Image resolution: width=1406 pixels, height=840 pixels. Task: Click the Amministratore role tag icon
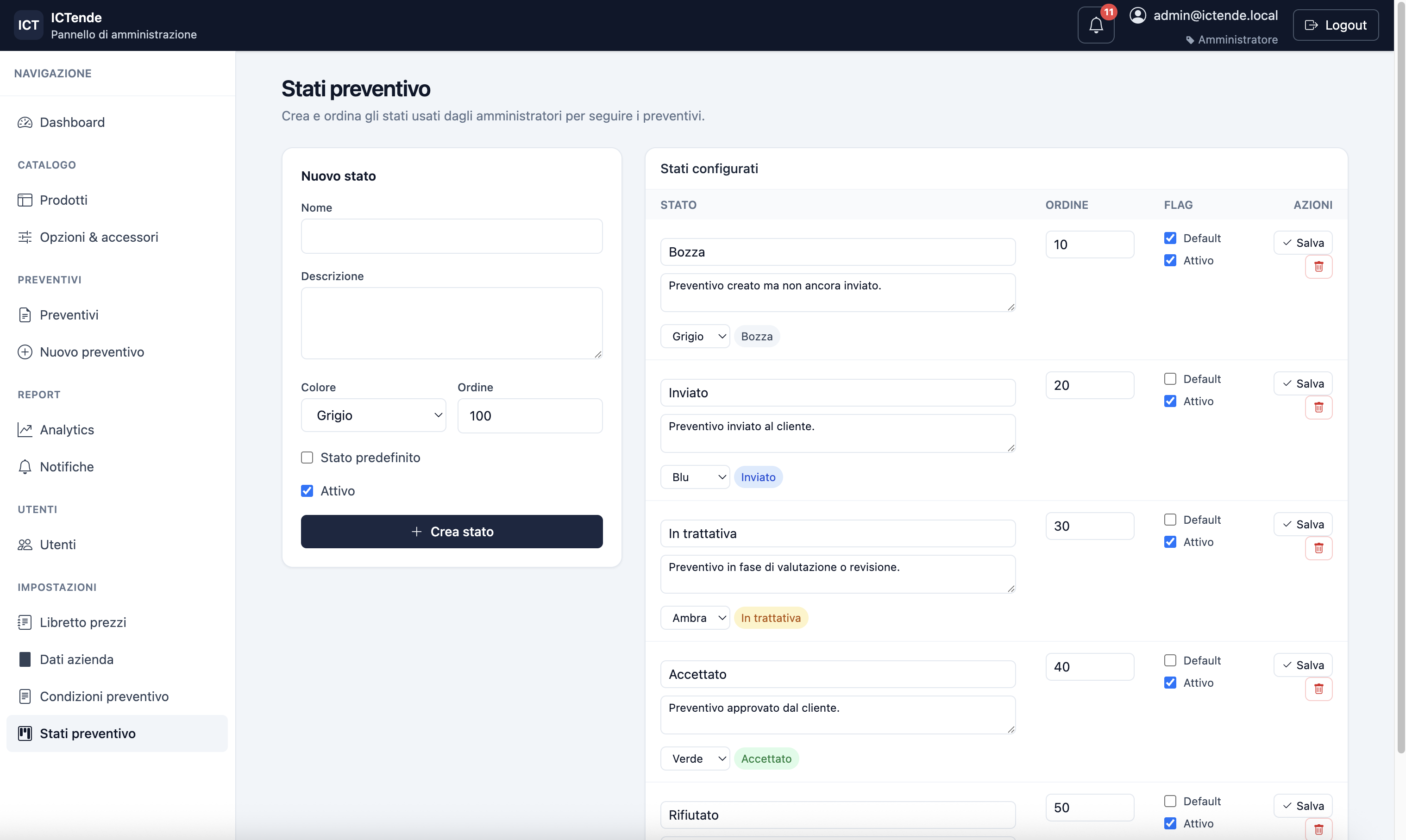1190,40
